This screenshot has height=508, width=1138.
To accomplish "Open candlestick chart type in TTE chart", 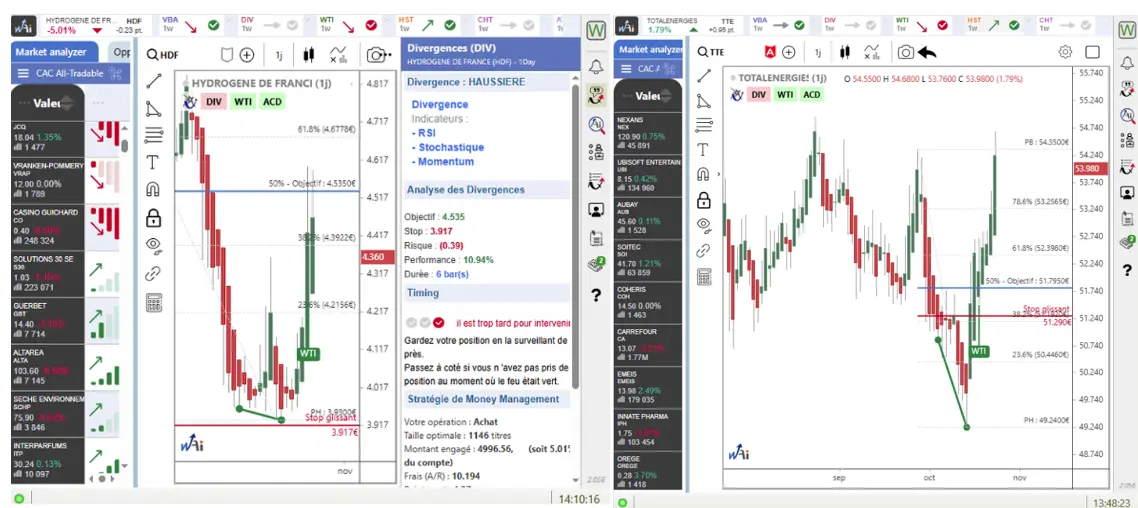I will (845, 52).
